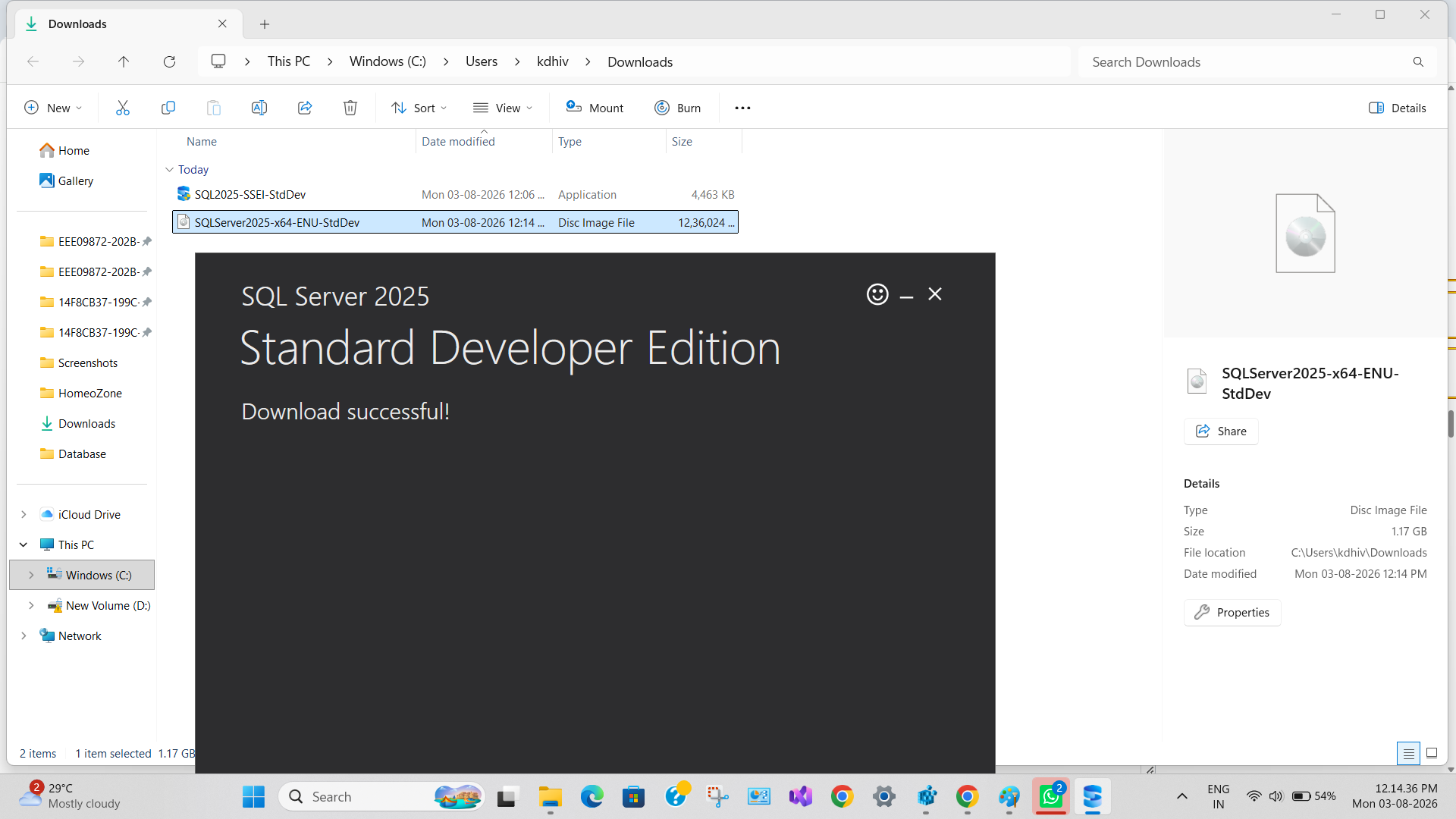Viewport: 1456px width, 819px height.
Task: Open Gallery in navigation pane
Action: 75,181
